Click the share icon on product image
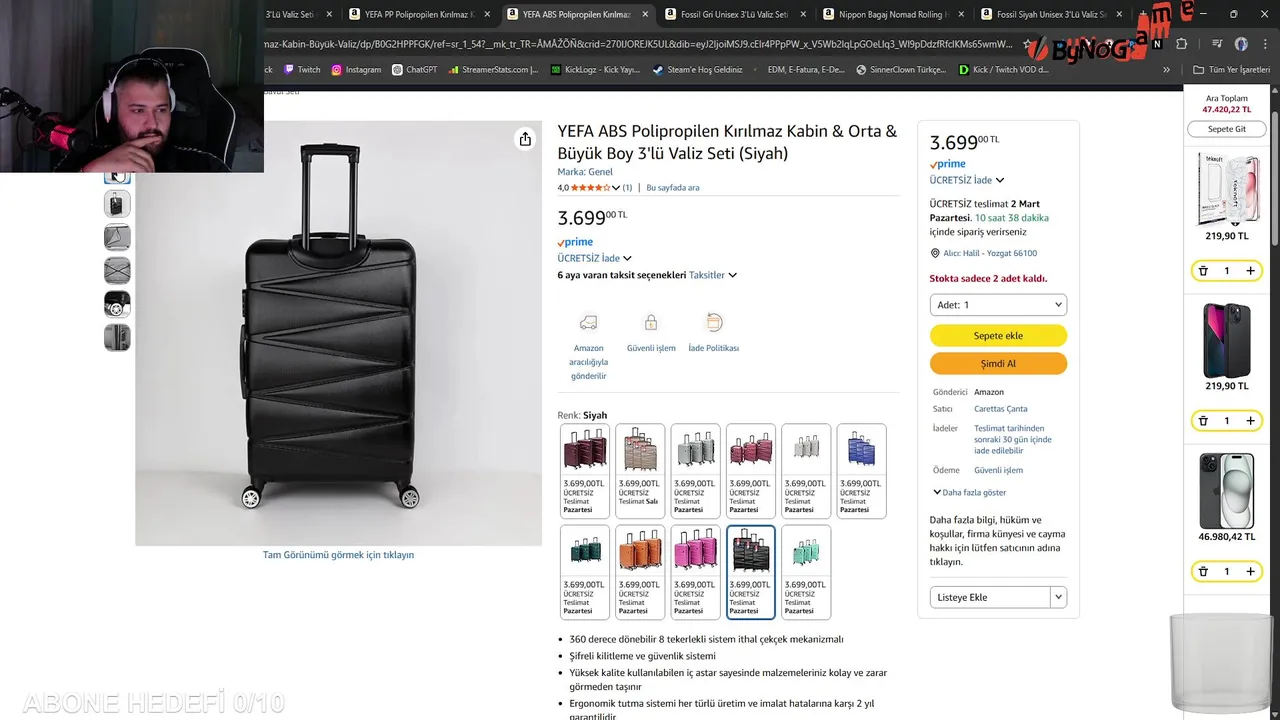Viewport: 1280px width, 720px height. coord(525,139)
